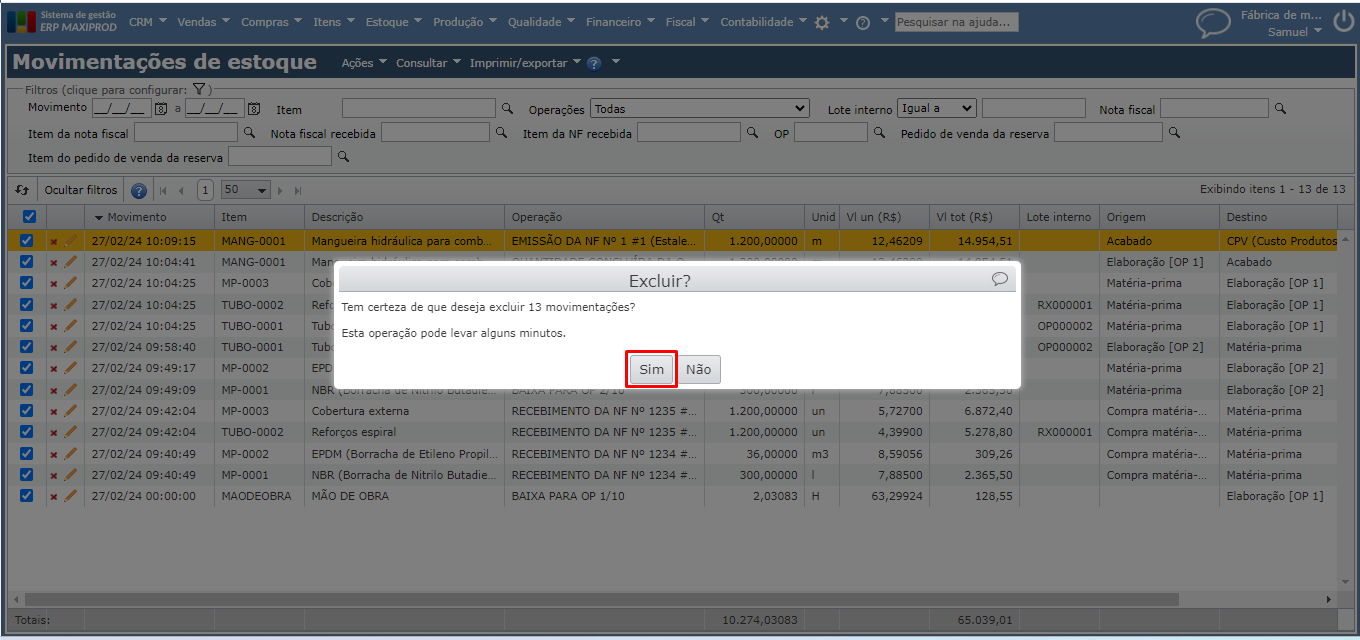This screenshot has height=640, width=1360.
Task: Open the 50 items-per-page dropdown
Action: tap(246, 190)
